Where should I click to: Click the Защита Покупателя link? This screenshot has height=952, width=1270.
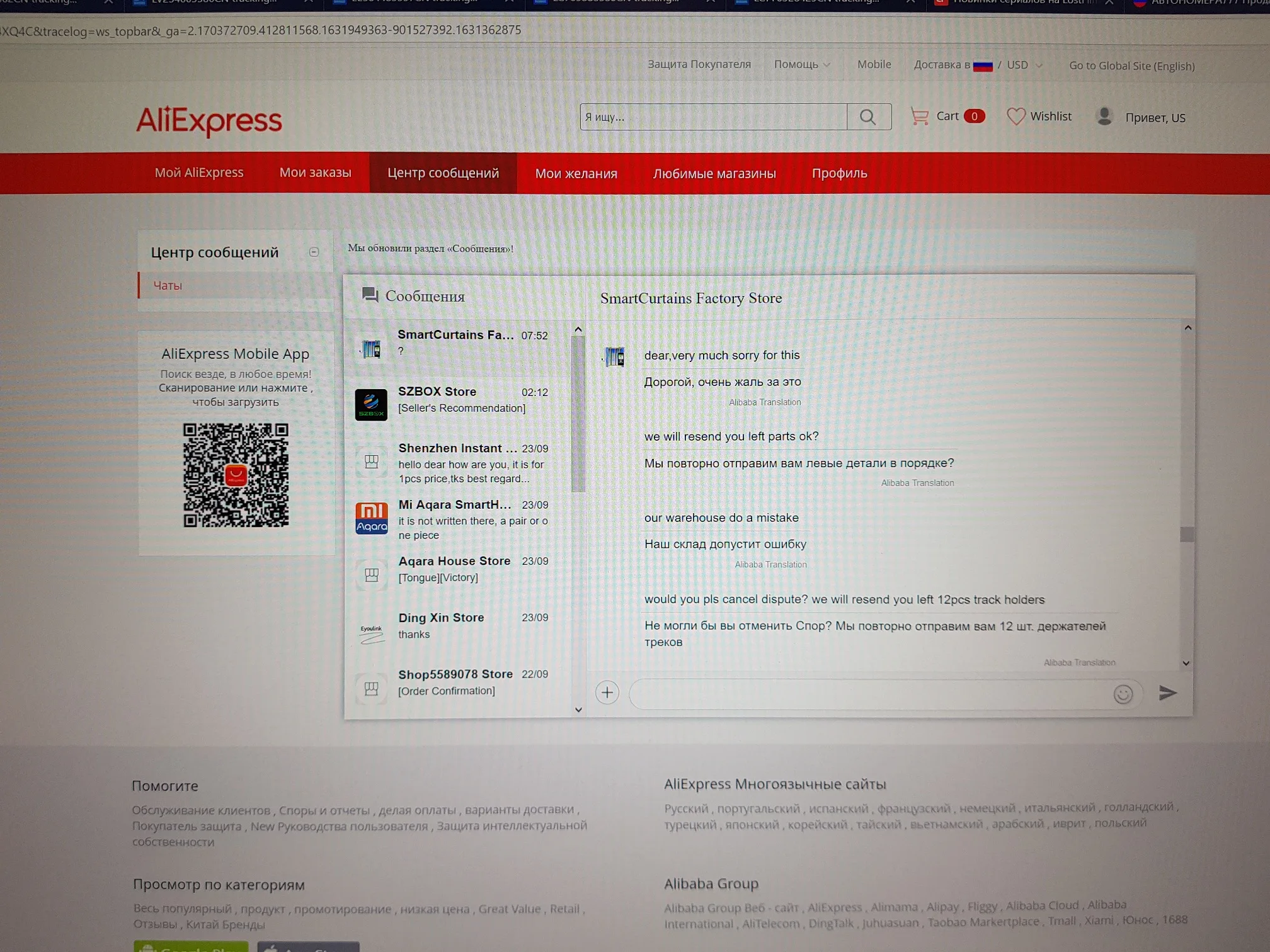(x=699, y=64)
